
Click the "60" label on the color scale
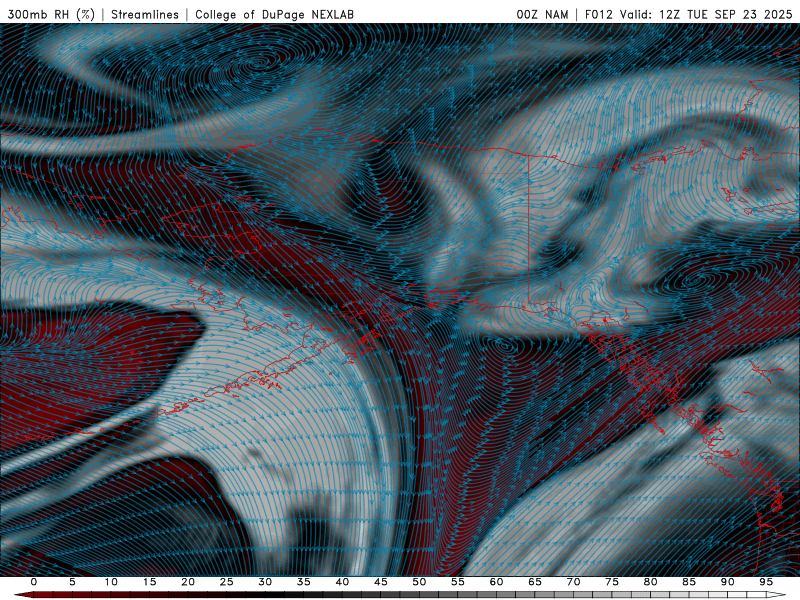496,582
